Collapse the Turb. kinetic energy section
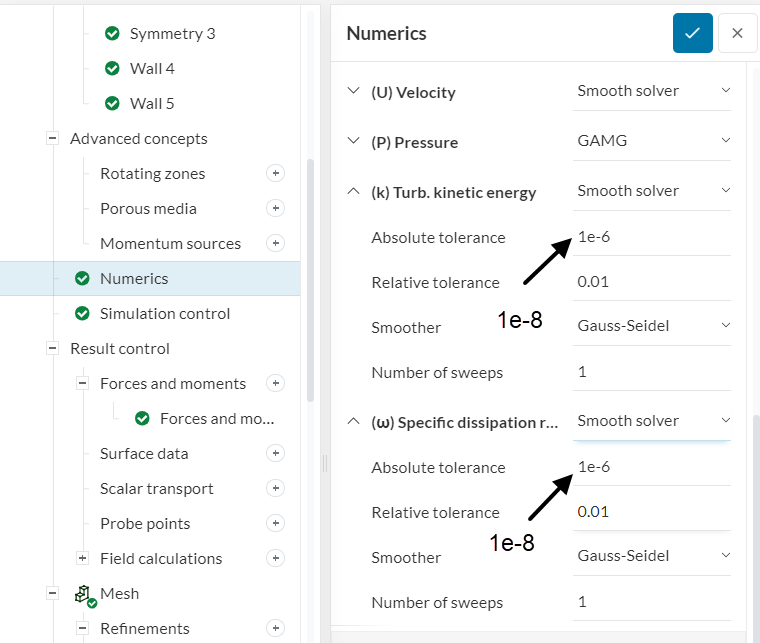 click(x=352, y=191)
